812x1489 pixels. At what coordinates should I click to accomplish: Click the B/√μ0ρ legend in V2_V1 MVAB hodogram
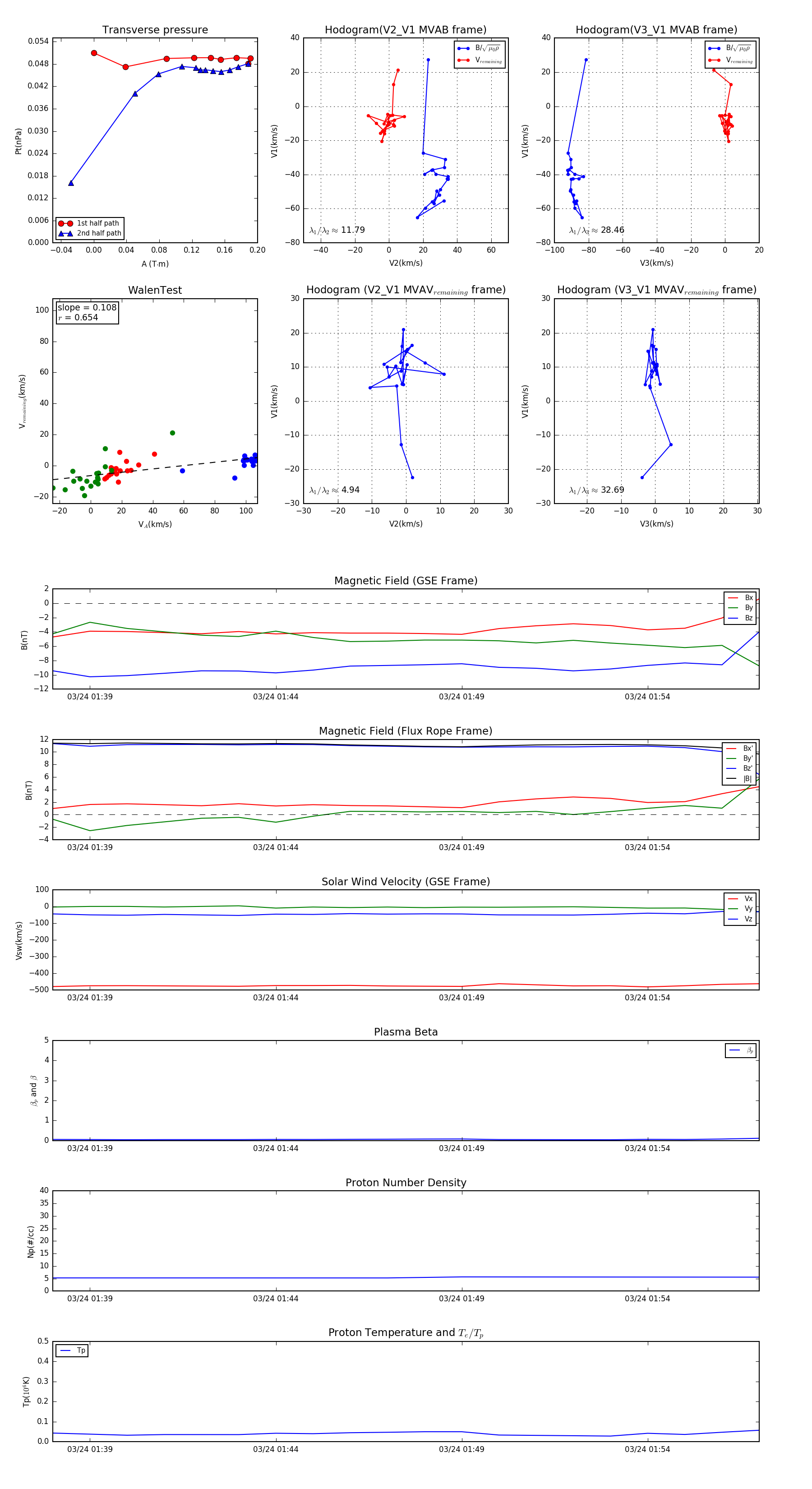point(479,49)
